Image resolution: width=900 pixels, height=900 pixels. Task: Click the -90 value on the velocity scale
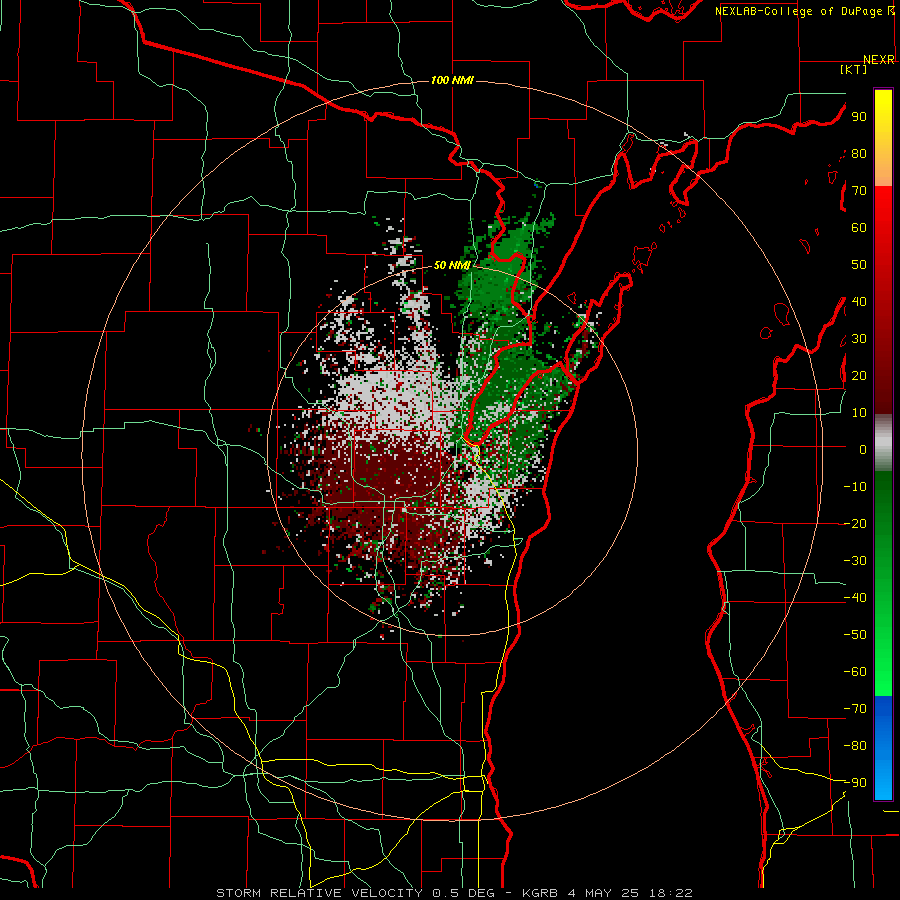855,783
